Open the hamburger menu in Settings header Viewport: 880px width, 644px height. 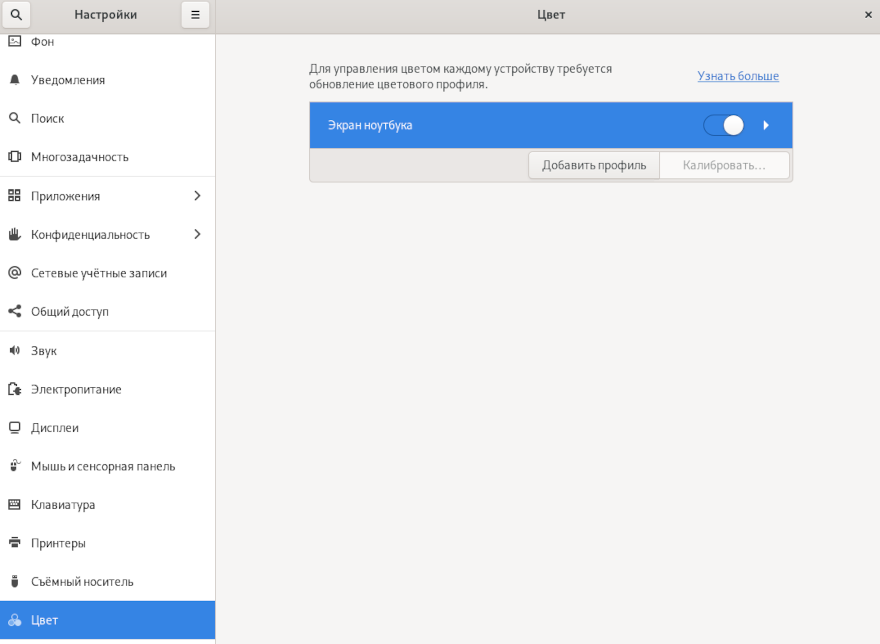[x=195, y=15]
